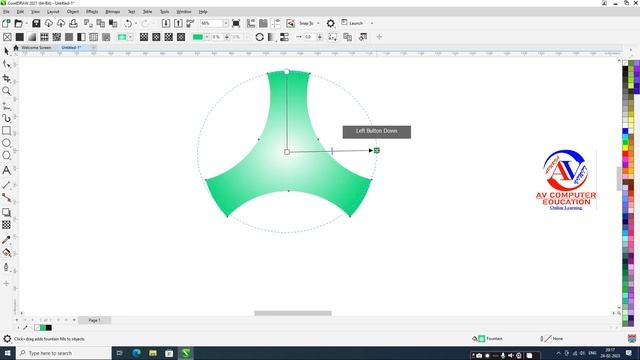640x360 pixels.
Task: Click the horizontal scrollbar thumb
Action: tap(293, 313)
